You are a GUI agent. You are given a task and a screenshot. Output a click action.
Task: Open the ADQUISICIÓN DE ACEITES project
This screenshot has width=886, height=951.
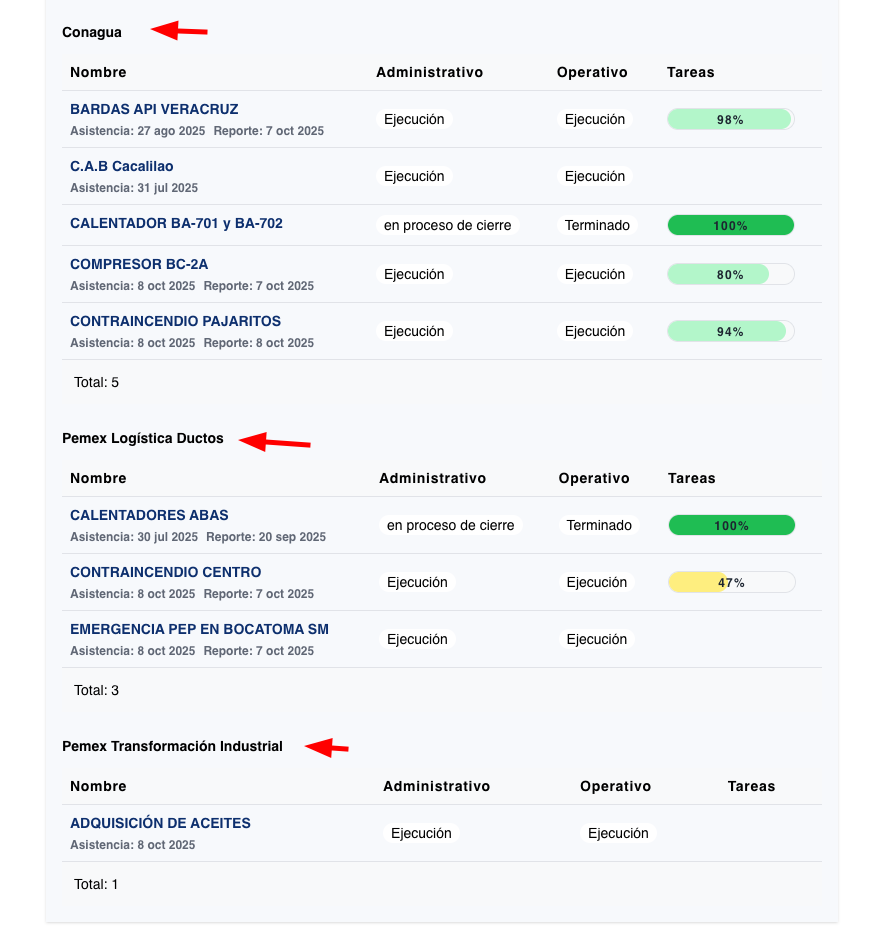click(x=160, y=822)
